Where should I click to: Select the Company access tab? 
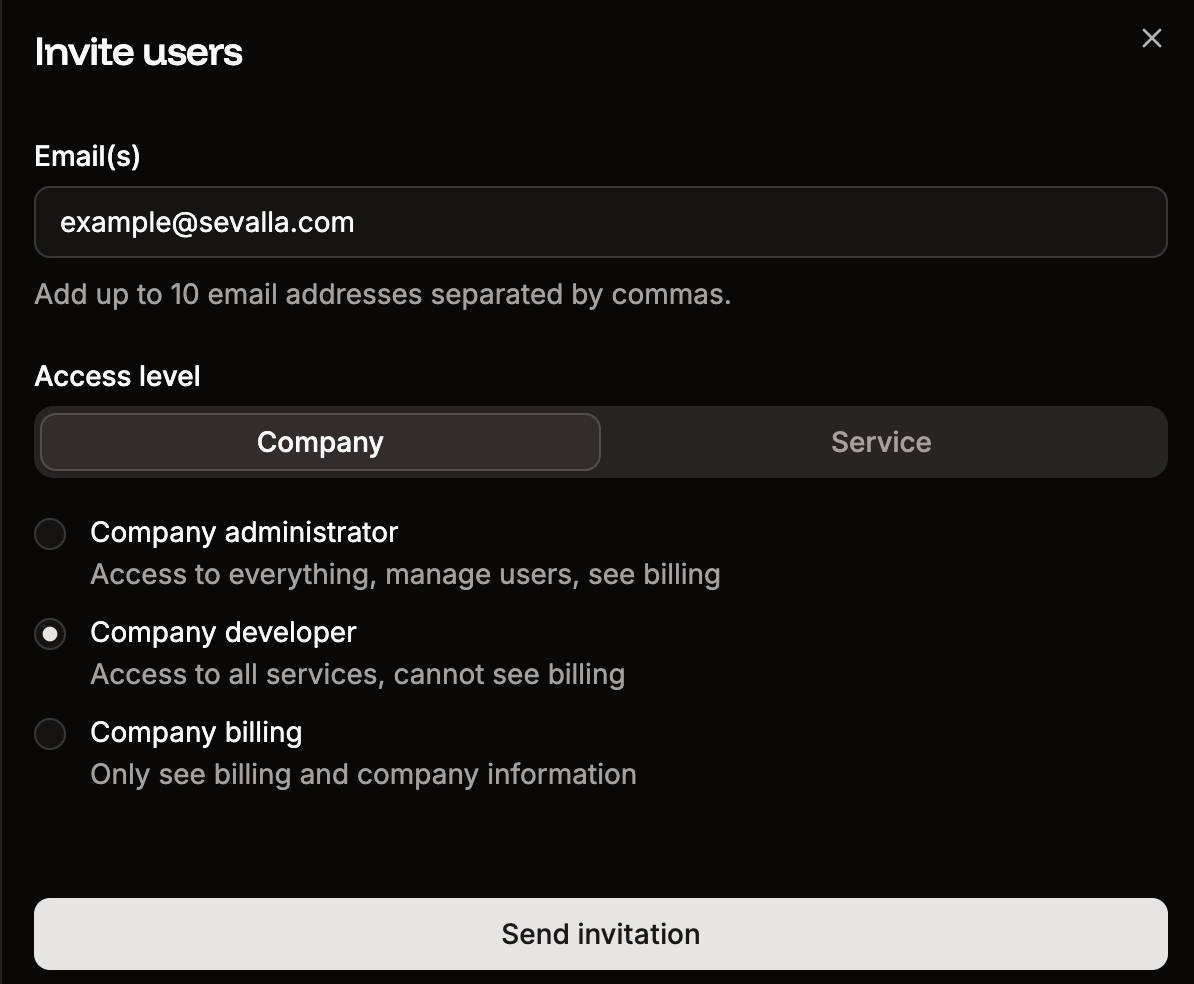coord(319,441)
